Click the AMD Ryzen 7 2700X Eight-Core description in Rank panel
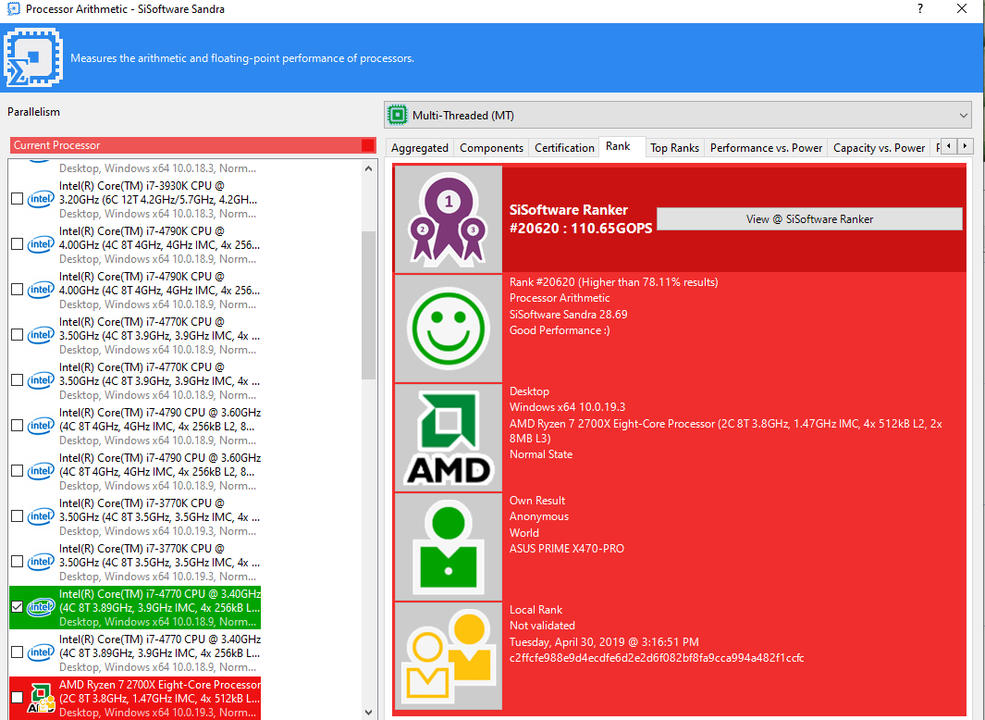The width and height of the screenshot is (985, 720). [726, 431]
